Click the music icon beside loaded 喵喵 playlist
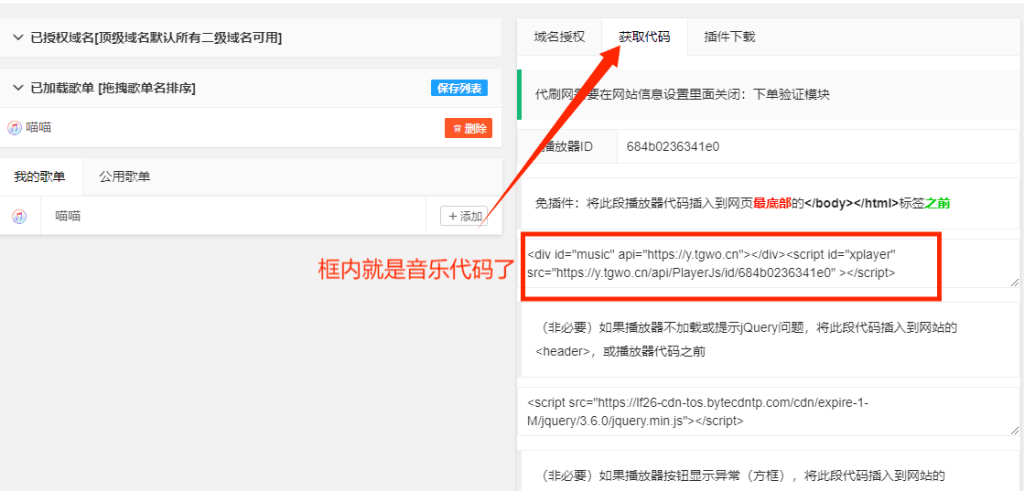 (14, 128)
